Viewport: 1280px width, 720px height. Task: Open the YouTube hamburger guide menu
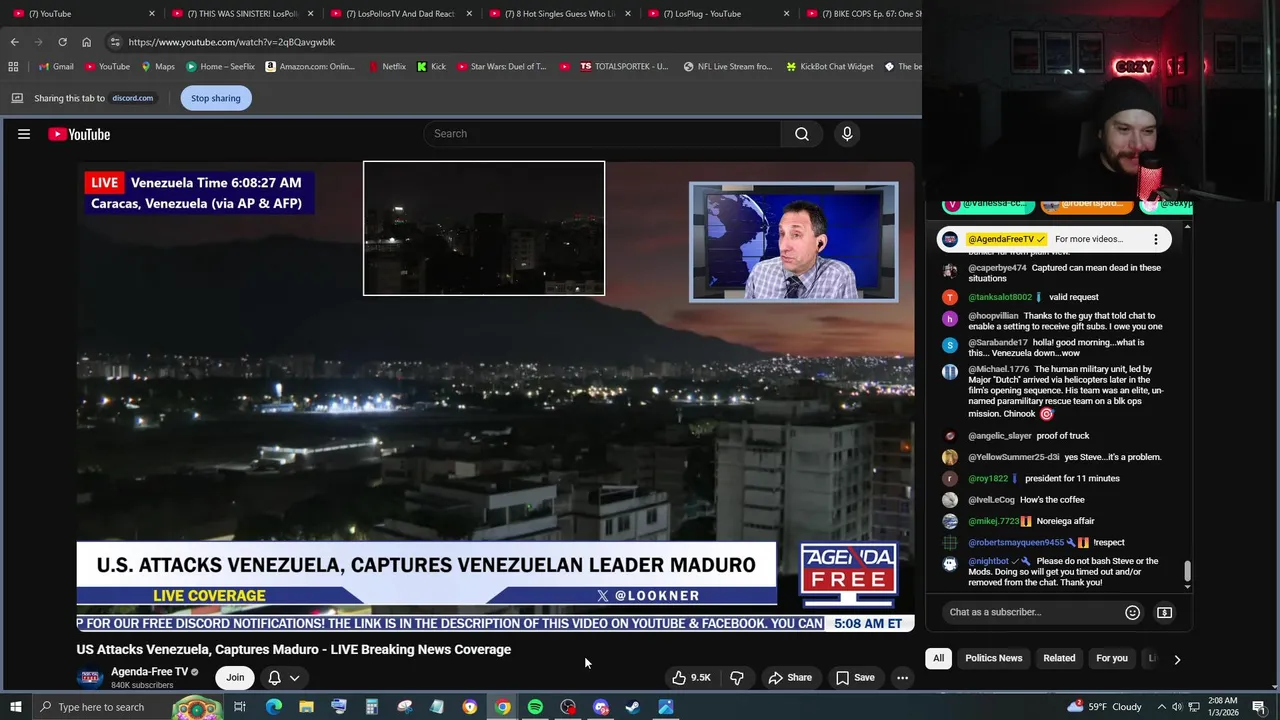24,134
